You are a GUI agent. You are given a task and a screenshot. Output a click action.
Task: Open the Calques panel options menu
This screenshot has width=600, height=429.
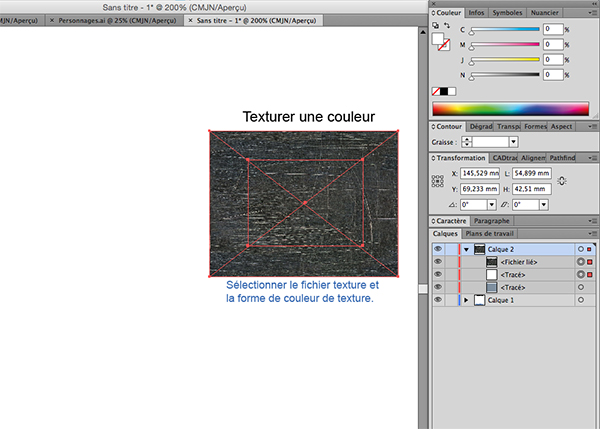coord(592,233)
